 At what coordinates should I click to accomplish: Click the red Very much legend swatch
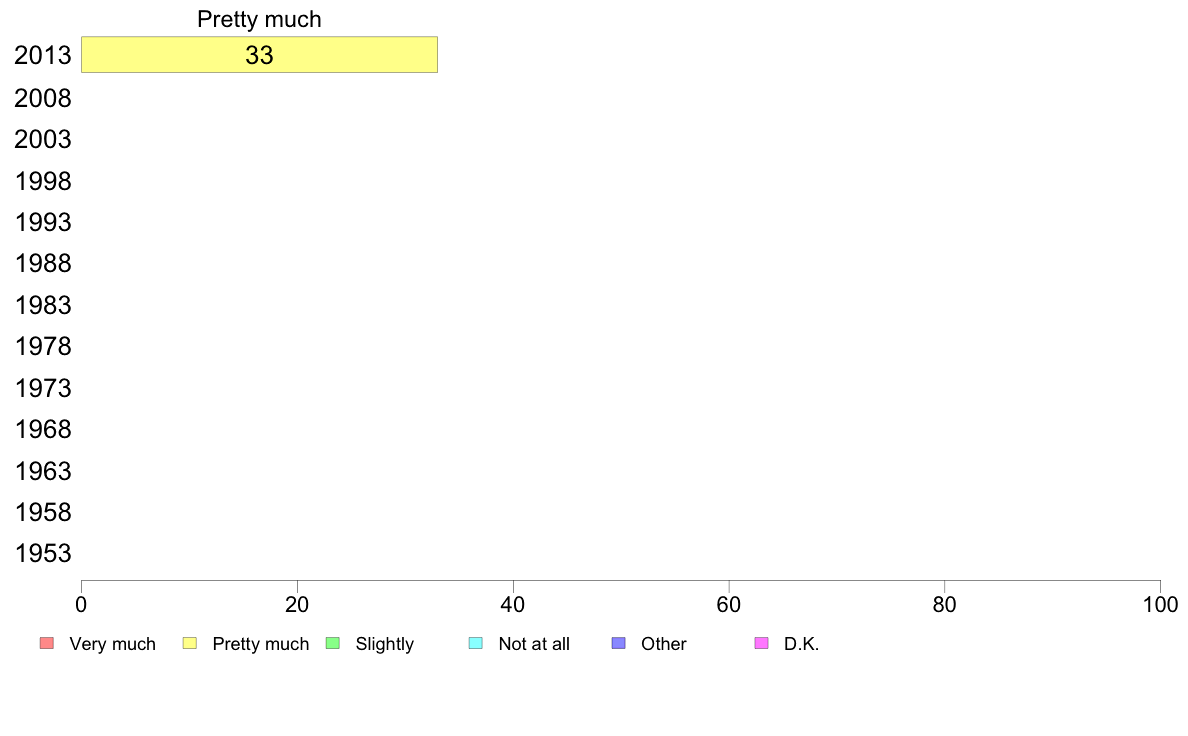pyautogui.click(x=47, y=643)
